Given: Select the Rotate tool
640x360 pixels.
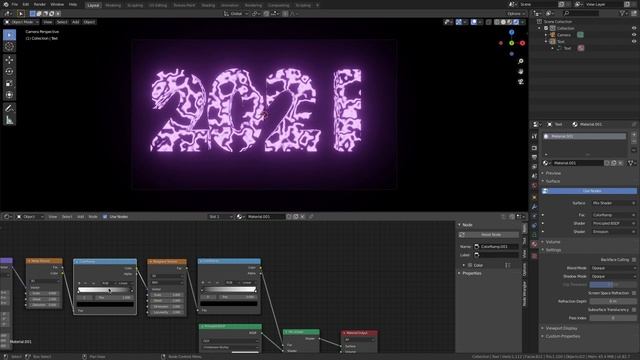Looking at the screenshot, I should pos(9,71).
